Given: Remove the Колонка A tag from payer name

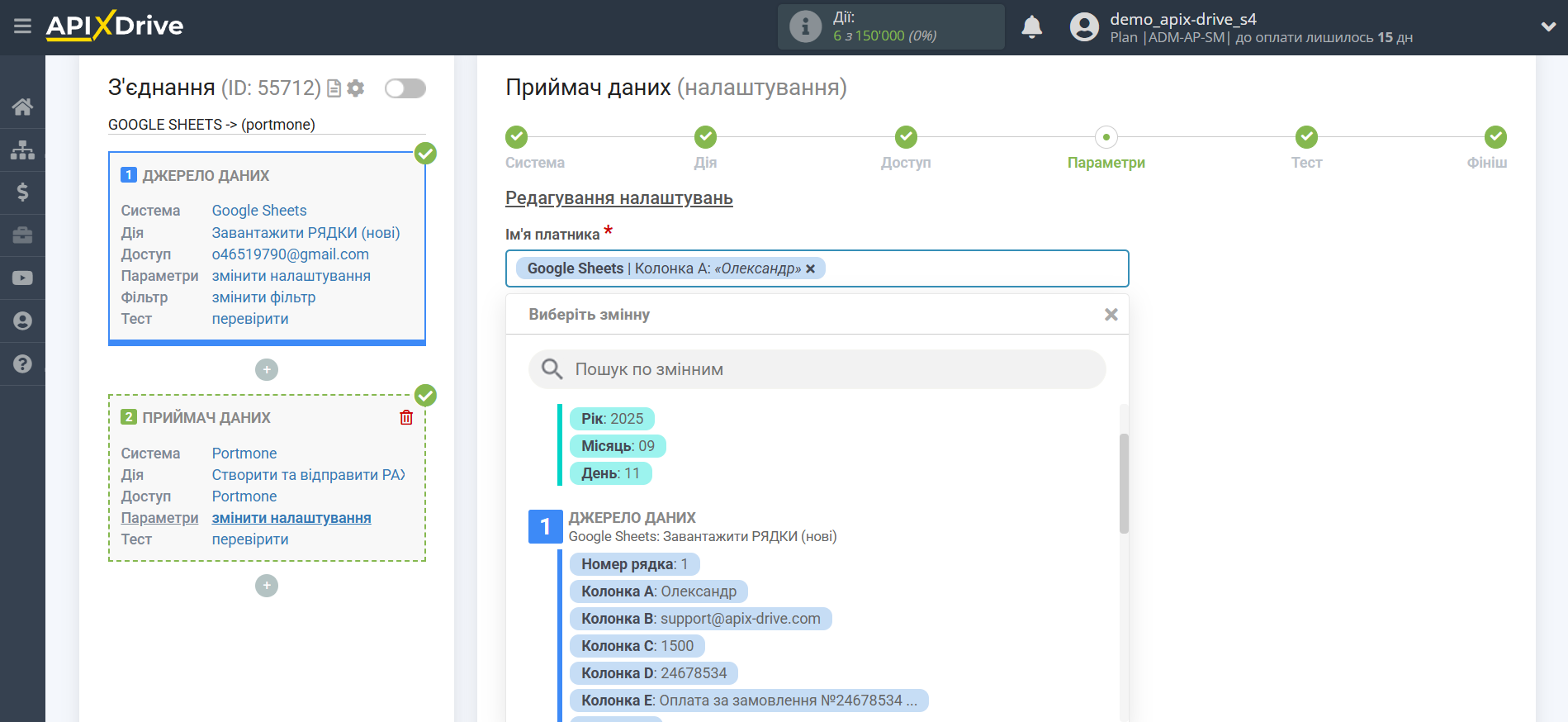Looking at the screenshot, I should coord(811,268).
